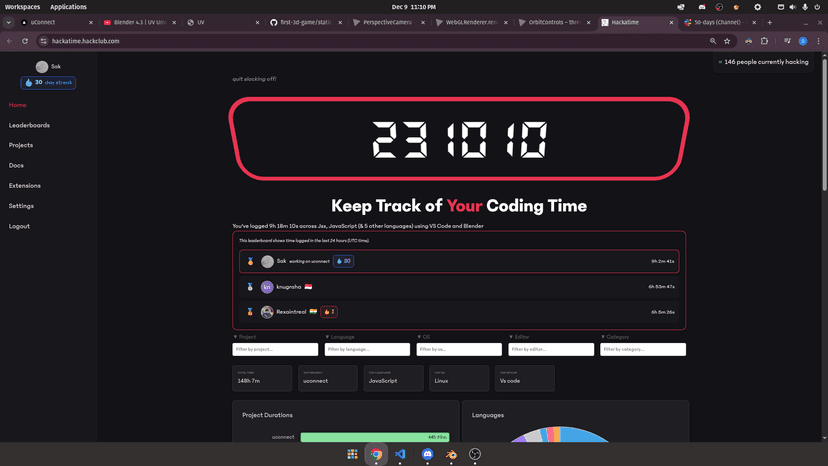Open OBS Studio from the dock
The width and height of the screenshot is (828, 466).
point(475,454)
